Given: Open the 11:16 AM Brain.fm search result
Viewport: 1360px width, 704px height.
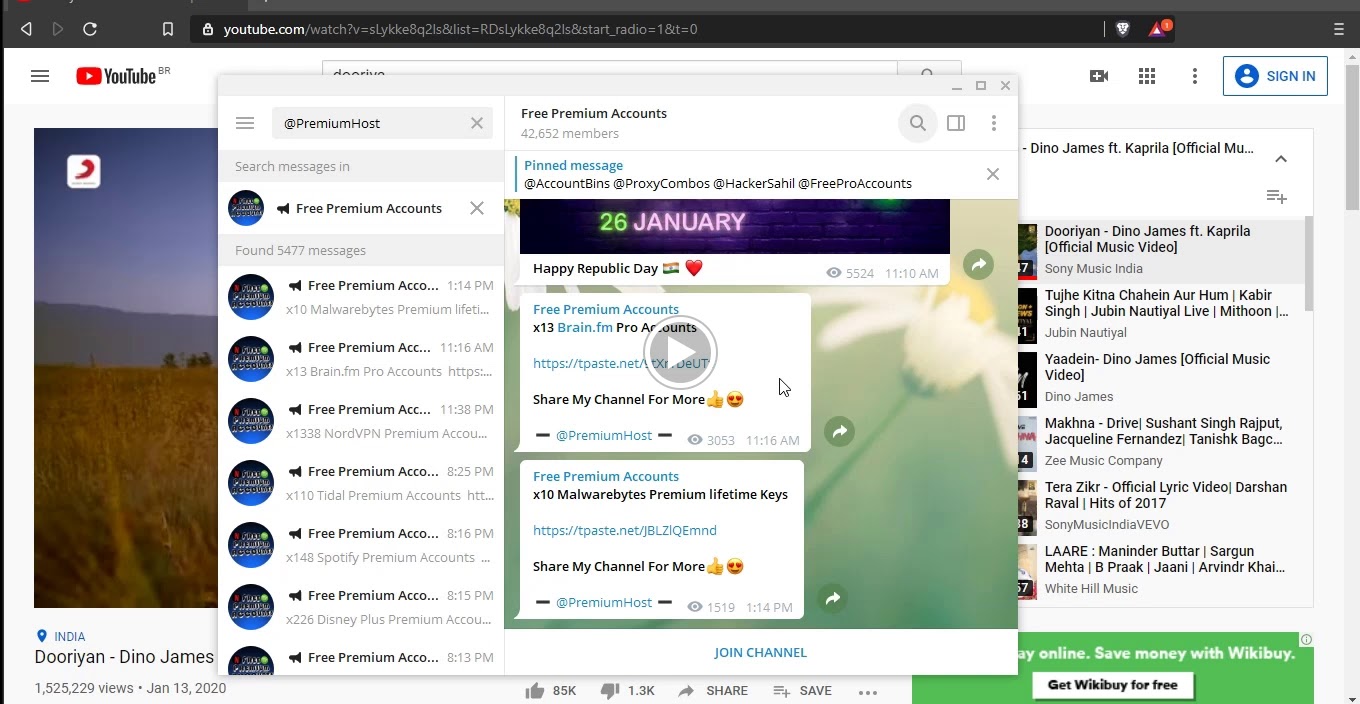Looking at the screenshot, I should [361, 359].
